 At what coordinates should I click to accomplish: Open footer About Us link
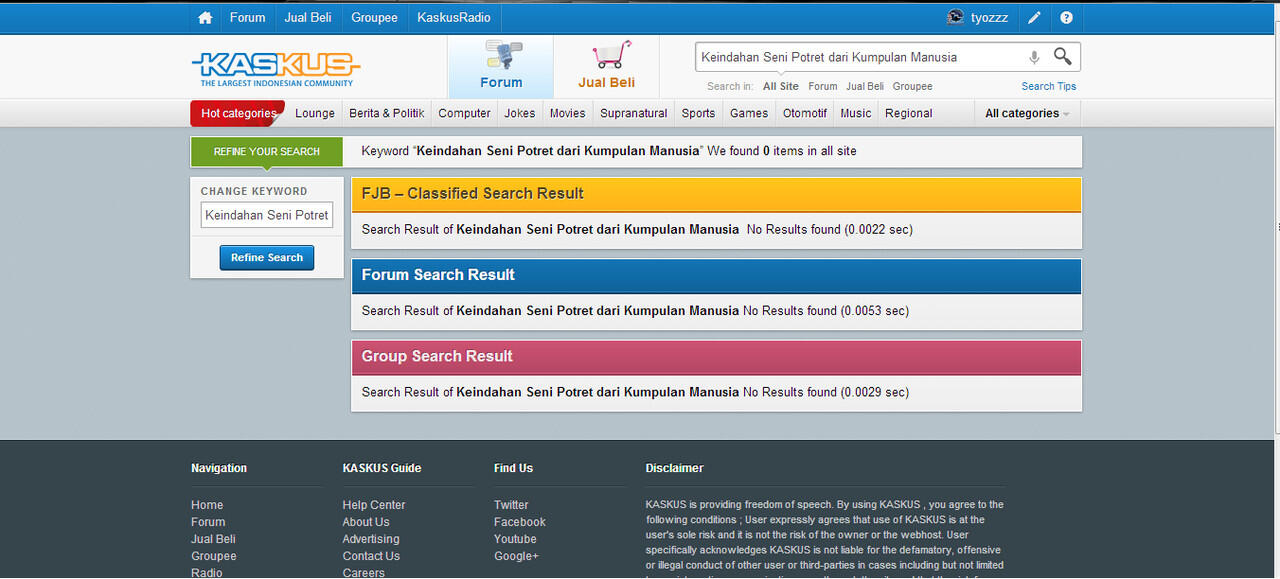[x=366, y=522]
